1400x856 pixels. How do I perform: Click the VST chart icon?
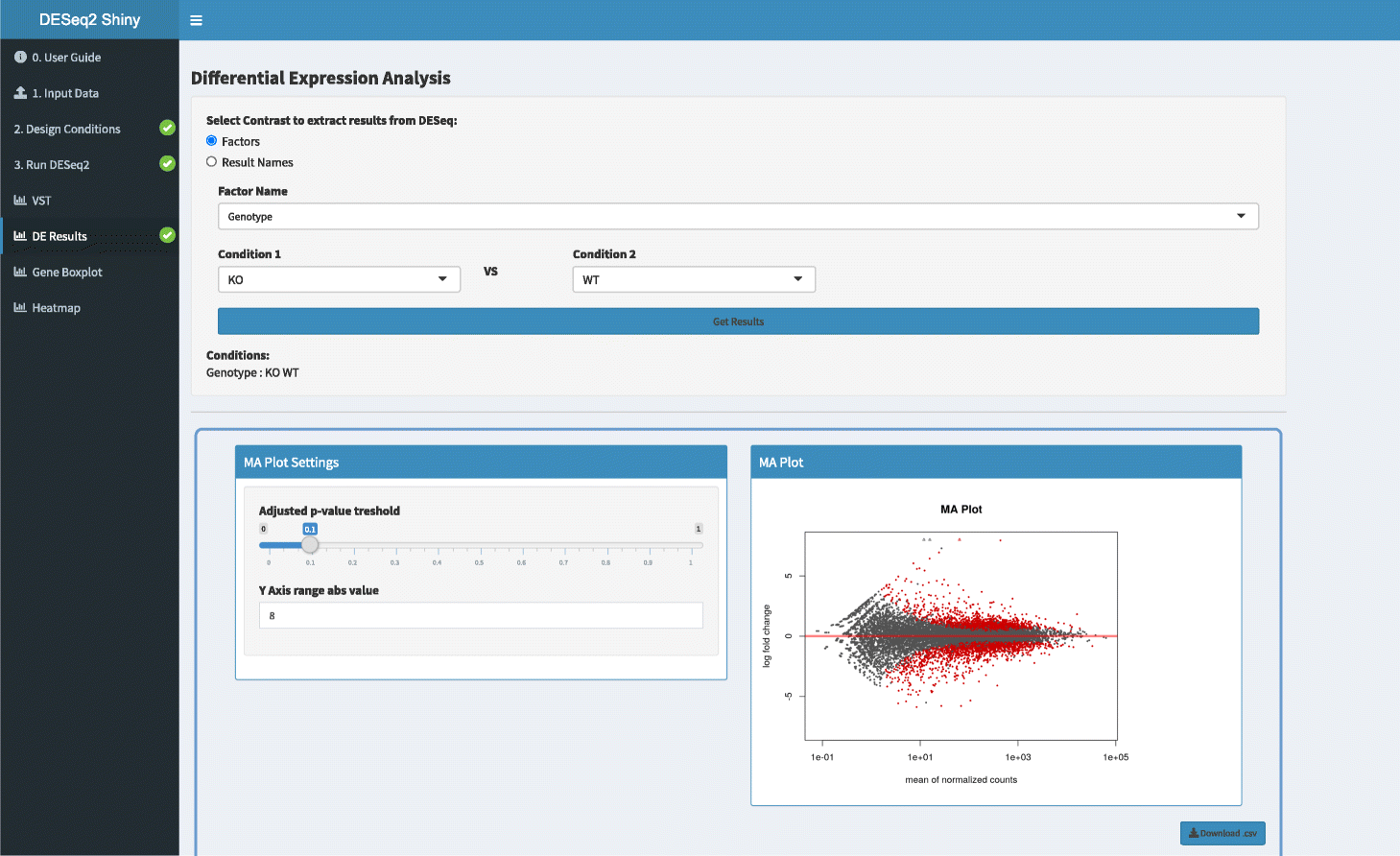click(x=20, y=201)
